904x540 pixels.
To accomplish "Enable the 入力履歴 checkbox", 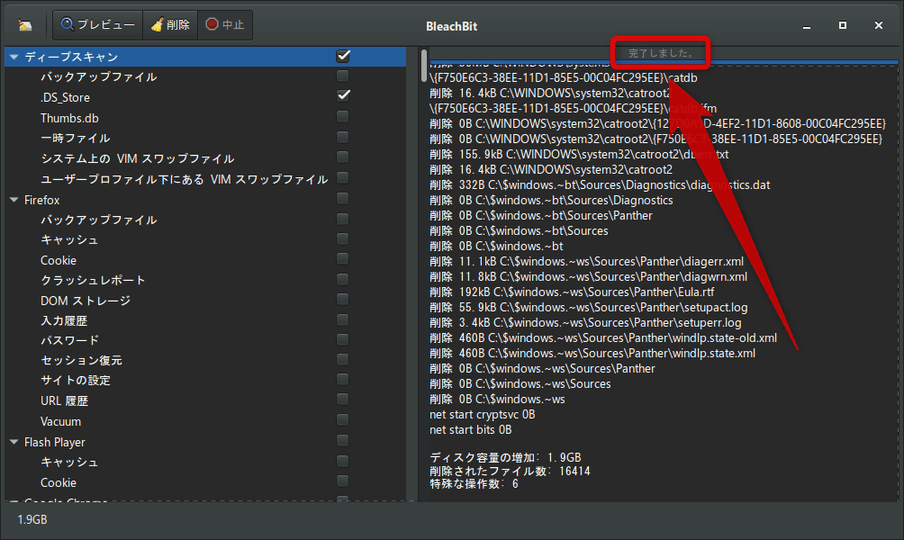I will 342,319.
